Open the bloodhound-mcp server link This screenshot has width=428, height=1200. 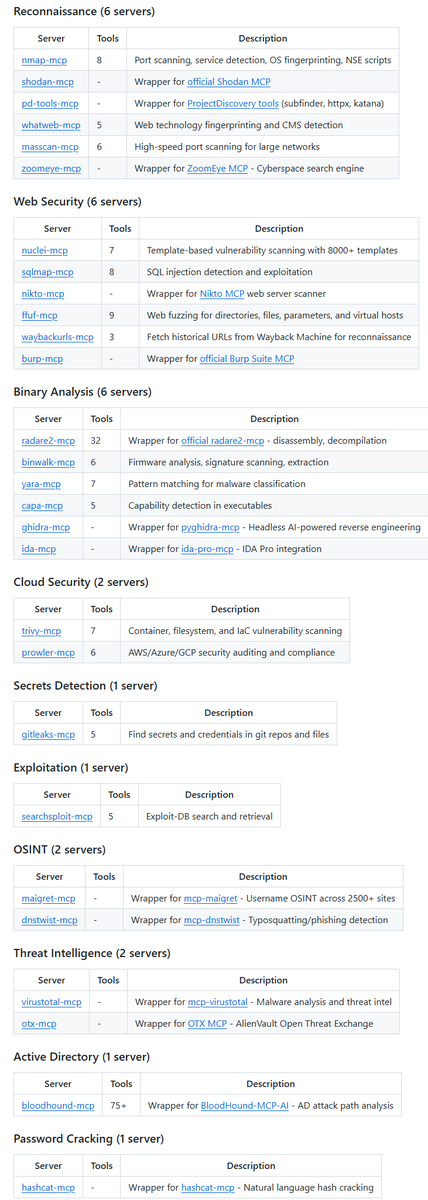click(x=58, y=1105)
